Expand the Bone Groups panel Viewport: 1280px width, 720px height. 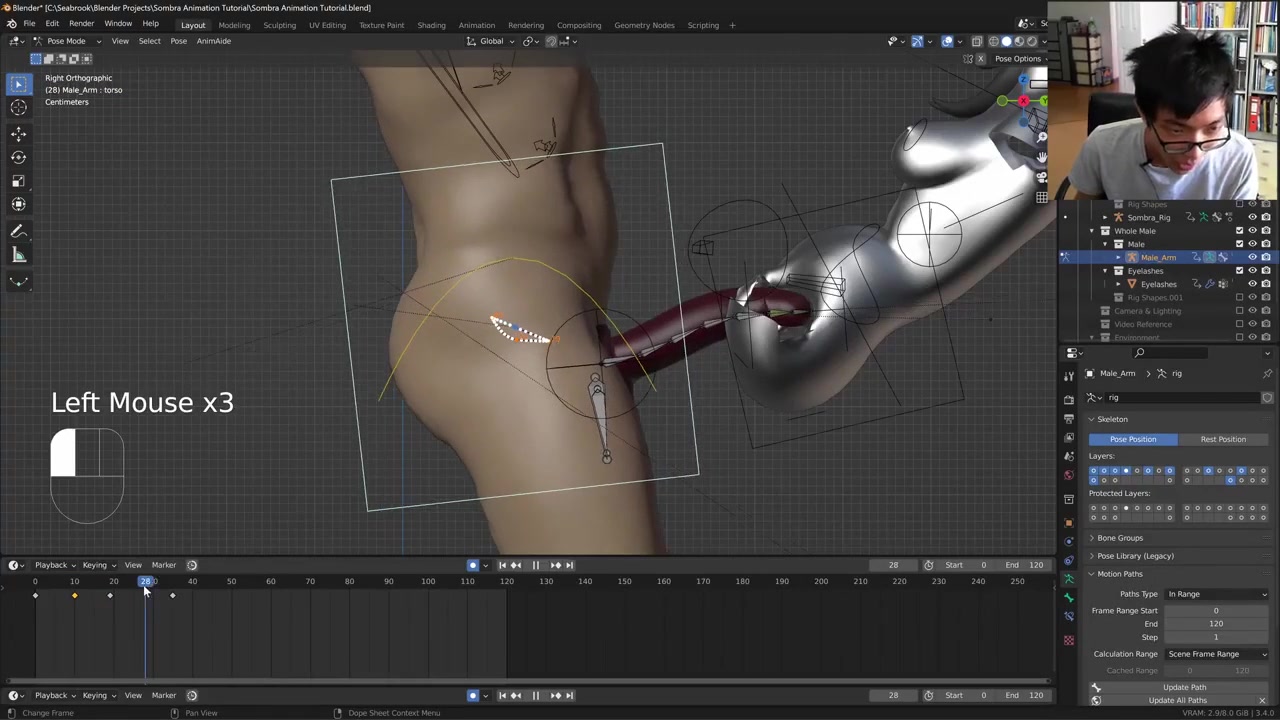[x=1119, y=538]
